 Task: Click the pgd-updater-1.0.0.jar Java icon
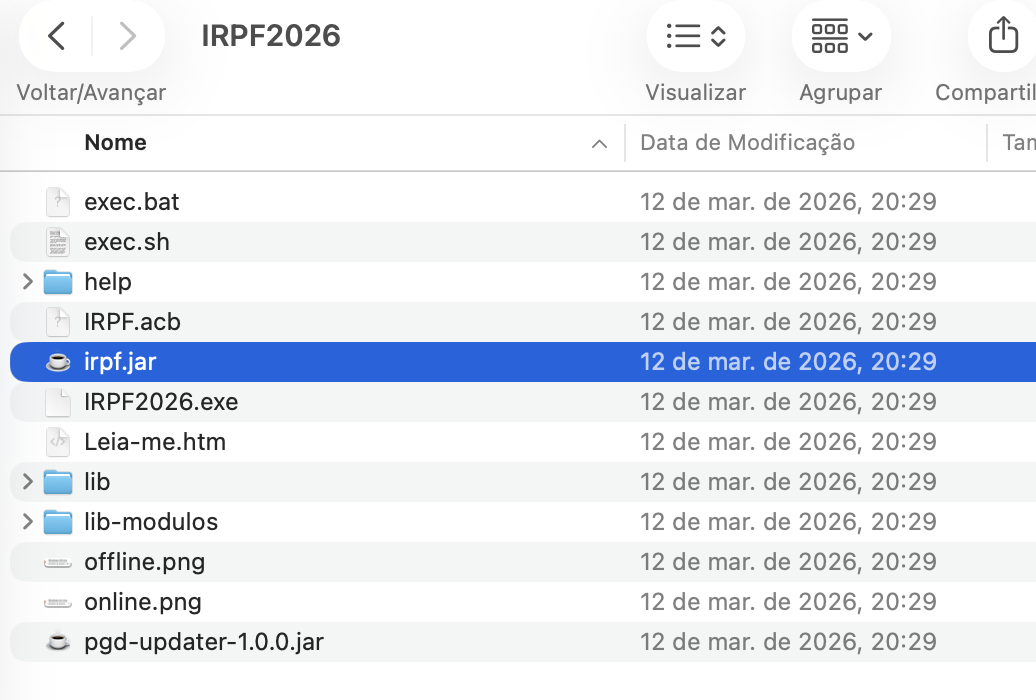pos(57,642)
